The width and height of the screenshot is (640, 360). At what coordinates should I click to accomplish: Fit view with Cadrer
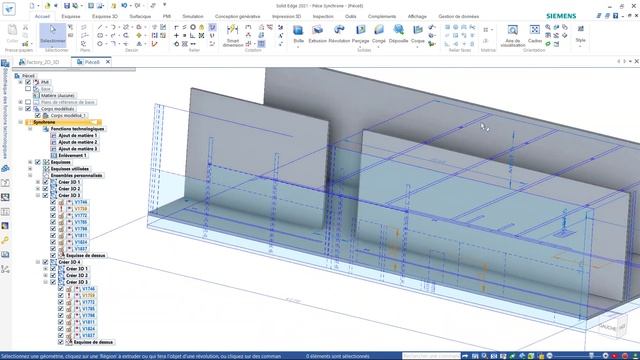[x=535, y=33]
